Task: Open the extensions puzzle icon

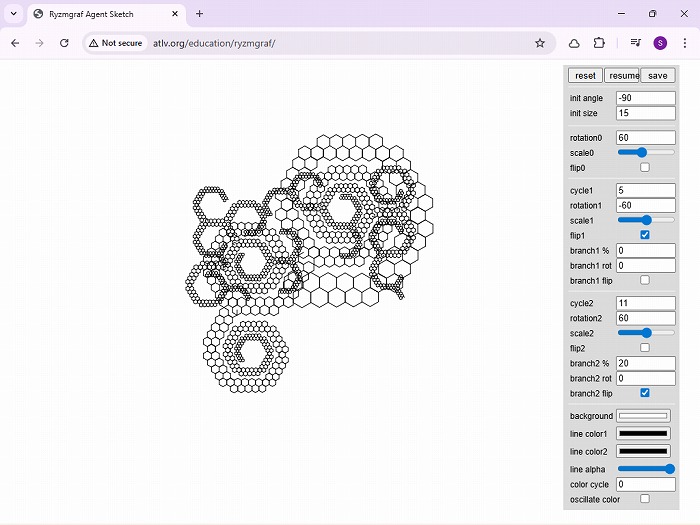Action: pos(599,43)
